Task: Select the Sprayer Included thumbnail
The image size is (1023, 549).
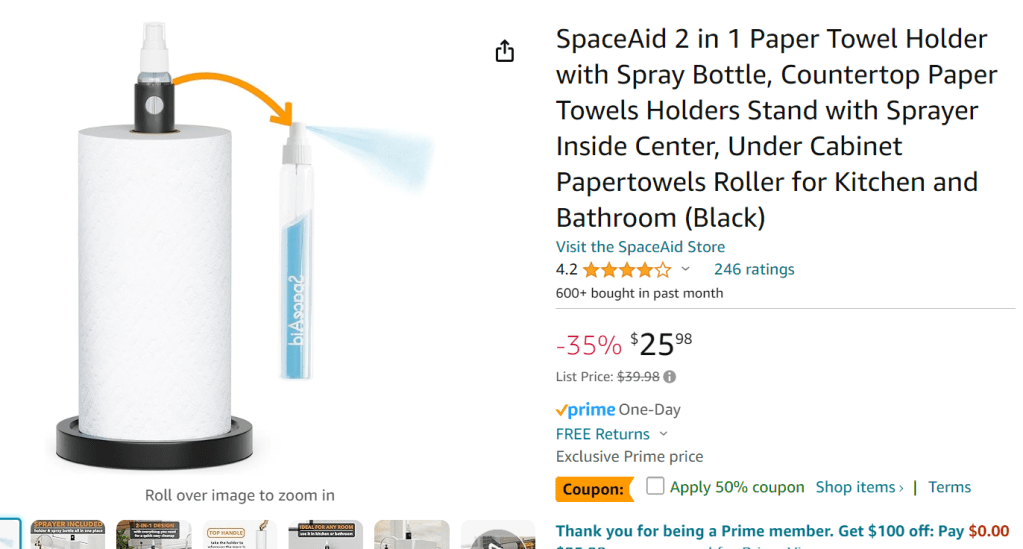Action: click(x=67, y=535)
